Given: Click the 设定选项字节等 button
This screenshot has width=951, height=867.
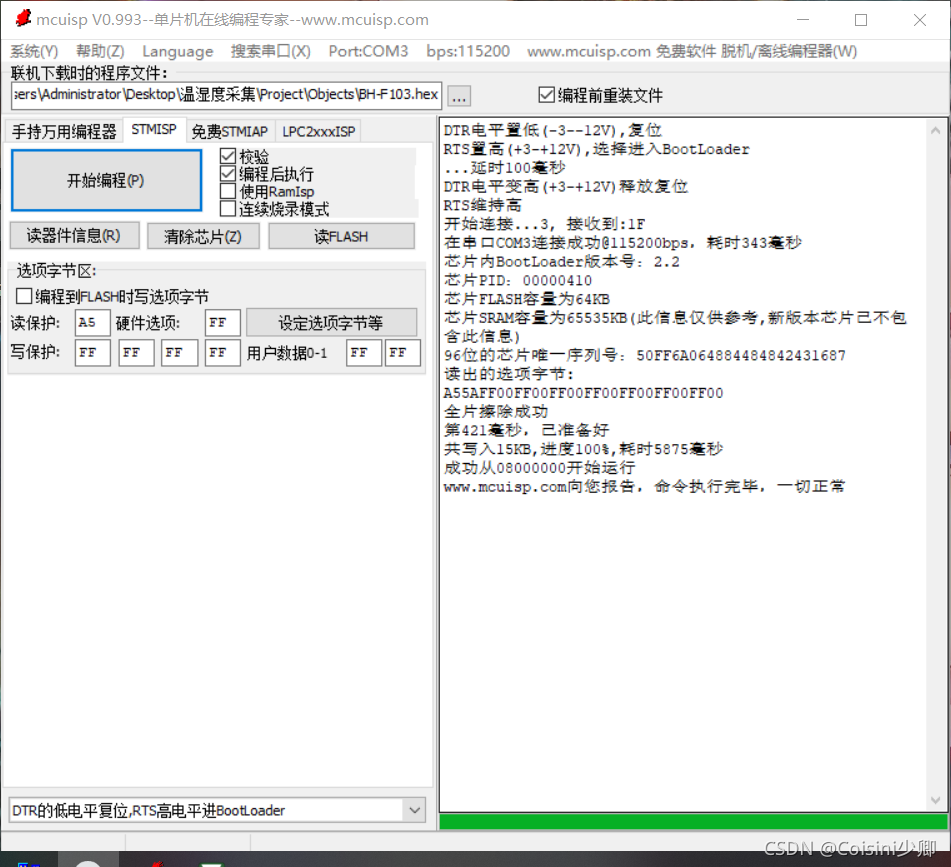Looking at the screenshot, I should point(331,323).
